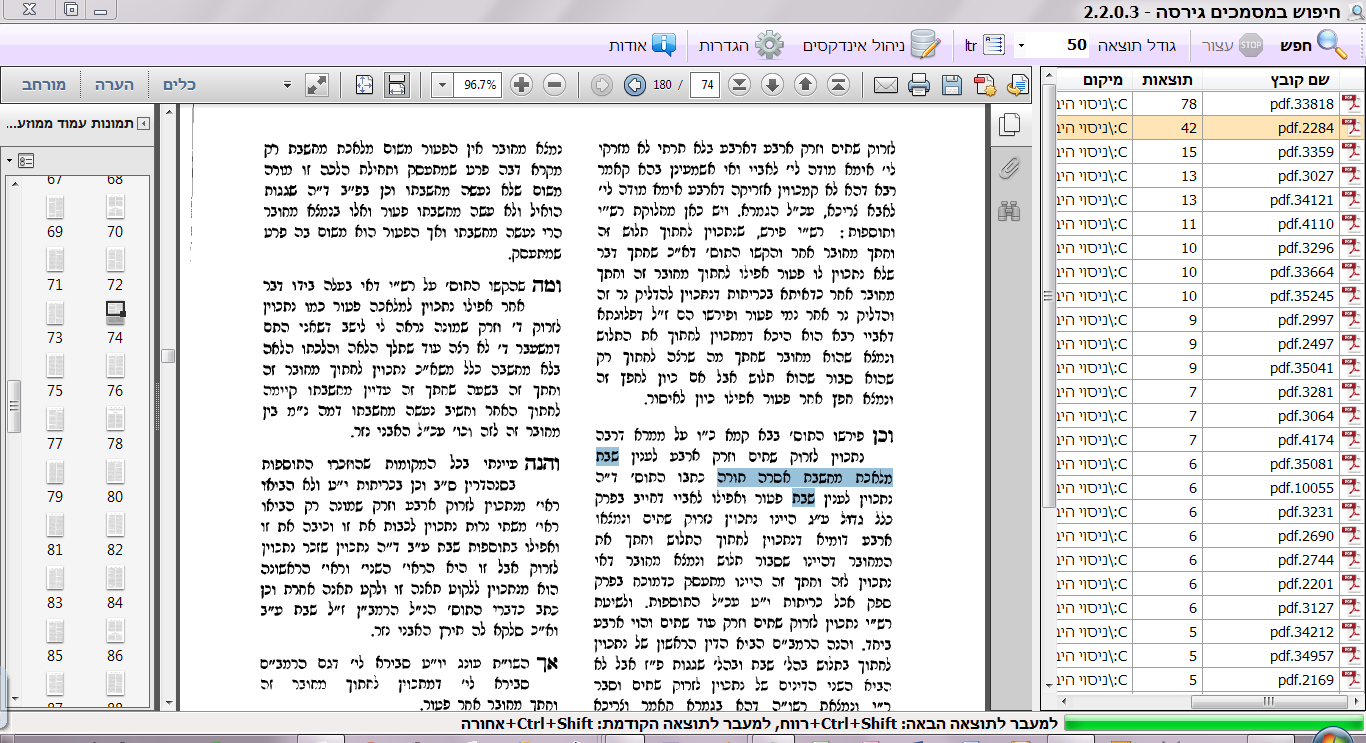This screenshot has height=743, width=1366.
Task: Click the fit-width scrolling page icon
Action: point(396,85)
